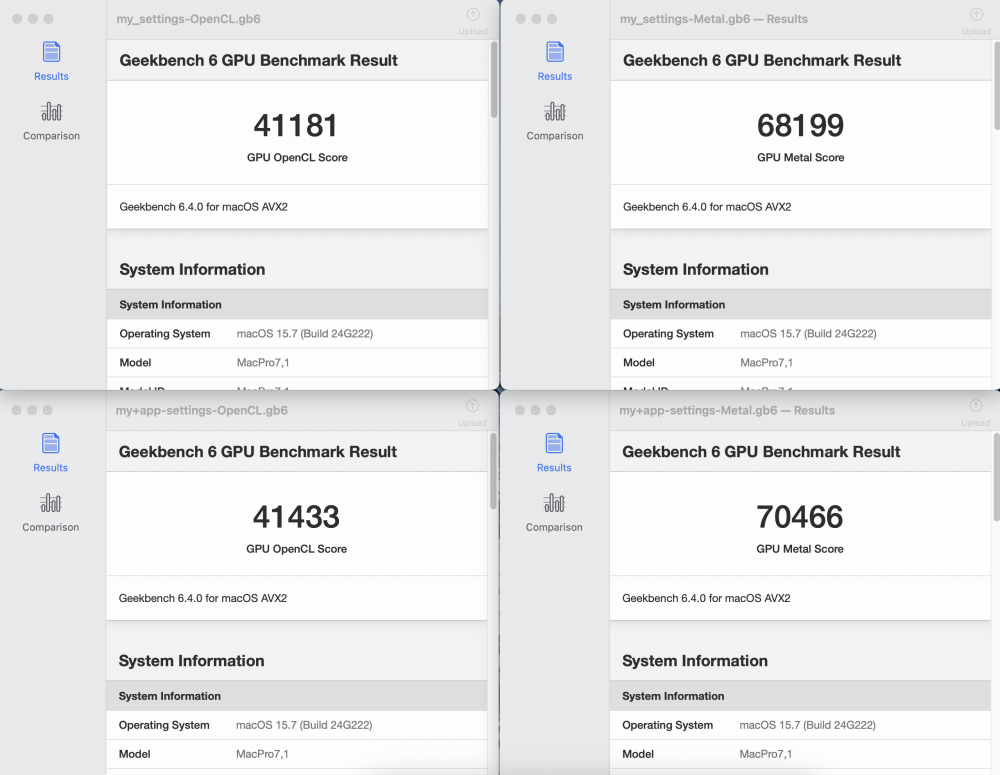Select the 41433 OpenCL score
The width and height of the screenshot is (1000, 775).
click(x=296, y=517)
